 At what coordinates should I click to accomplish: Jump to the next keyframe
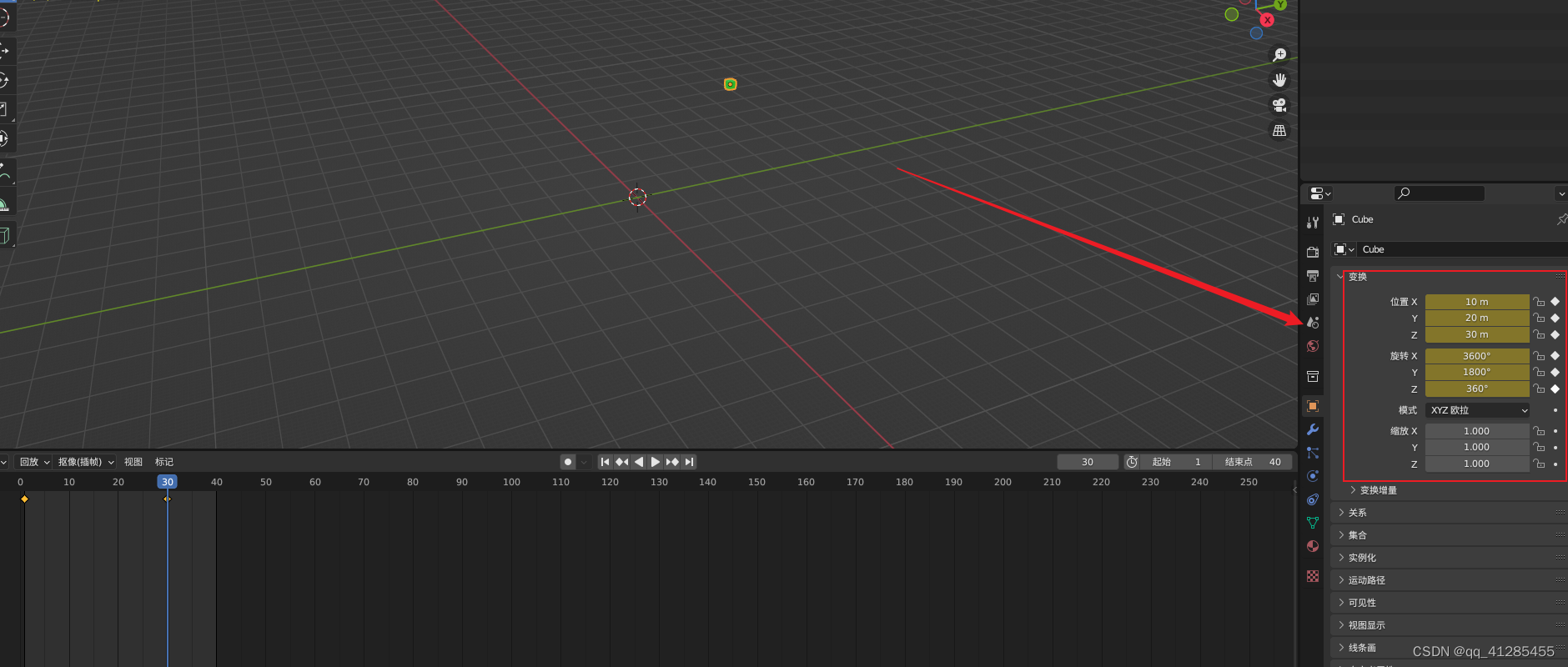(x=672, y=462)
